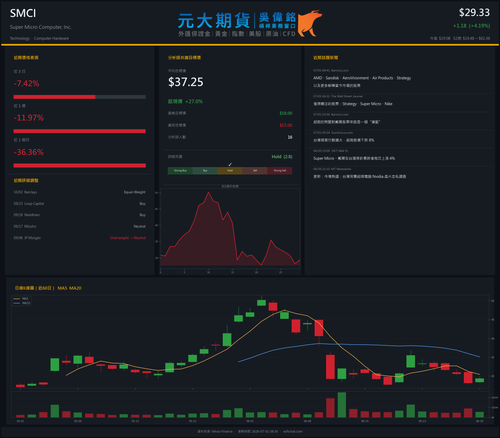Click the progress bar under -36.36%
The height and width of the screenshot is (438, 500).
80,165
